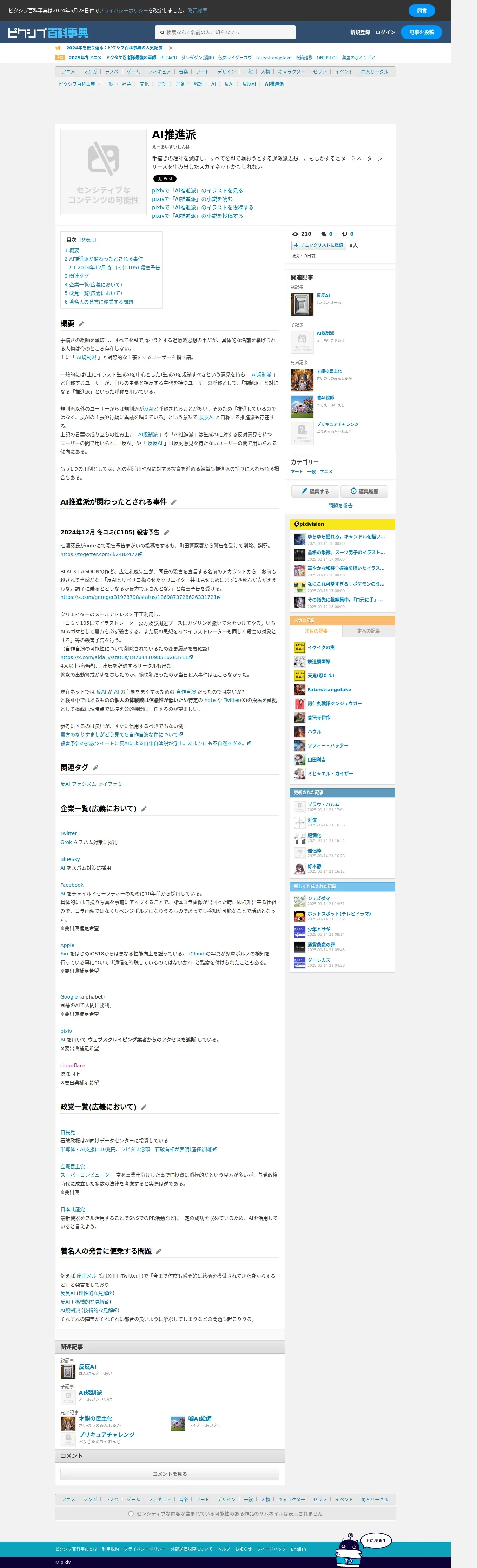Open bottom related article プリキュアチャレンジ
The image size is (477, 1568).
tap(106, 1435)
